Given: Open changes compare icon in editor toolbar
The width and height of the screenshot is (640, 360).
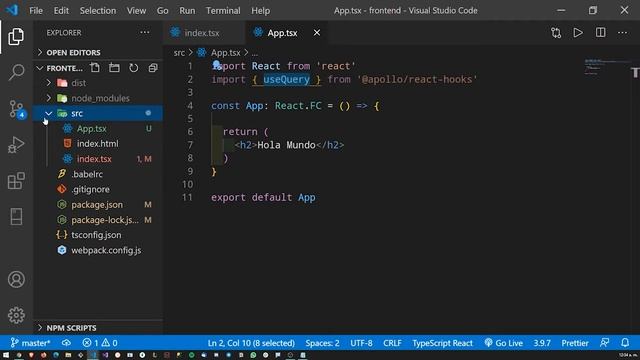Looking at the screenshot, I should pyautogui.click(x=556, y=33).
